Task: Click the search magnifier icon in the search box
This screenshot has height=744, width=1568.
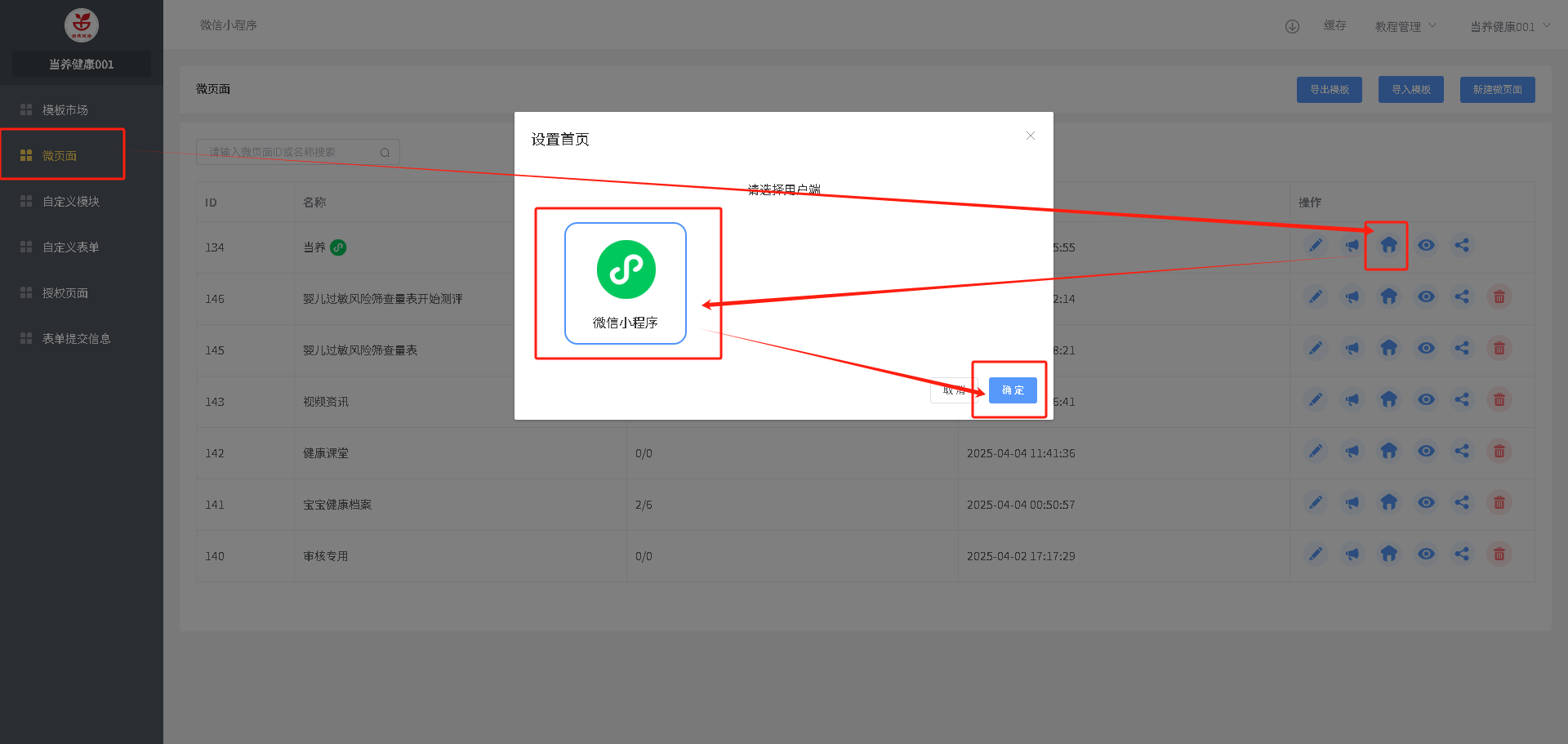Action: point(385,153)
